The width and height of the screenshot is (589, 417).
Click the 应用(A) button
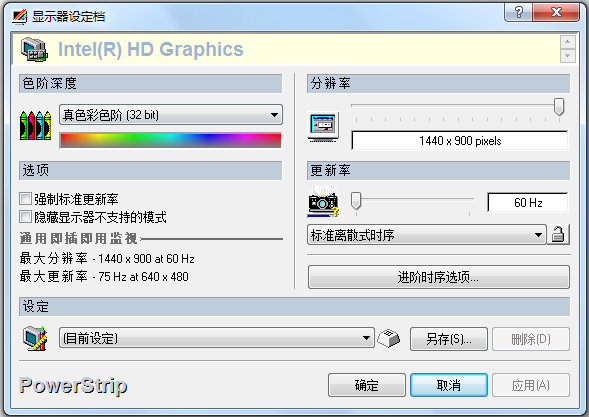point(531,385)
